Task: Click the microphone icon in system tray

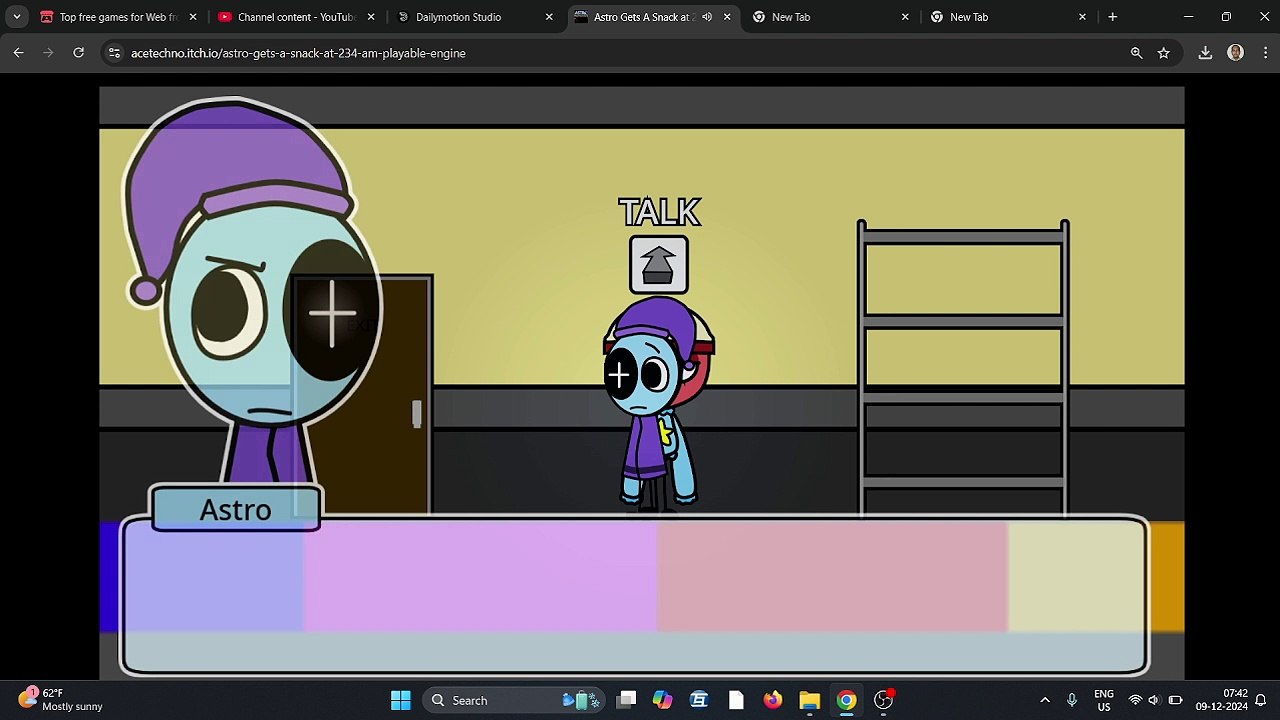Action: pos(1072,700)
